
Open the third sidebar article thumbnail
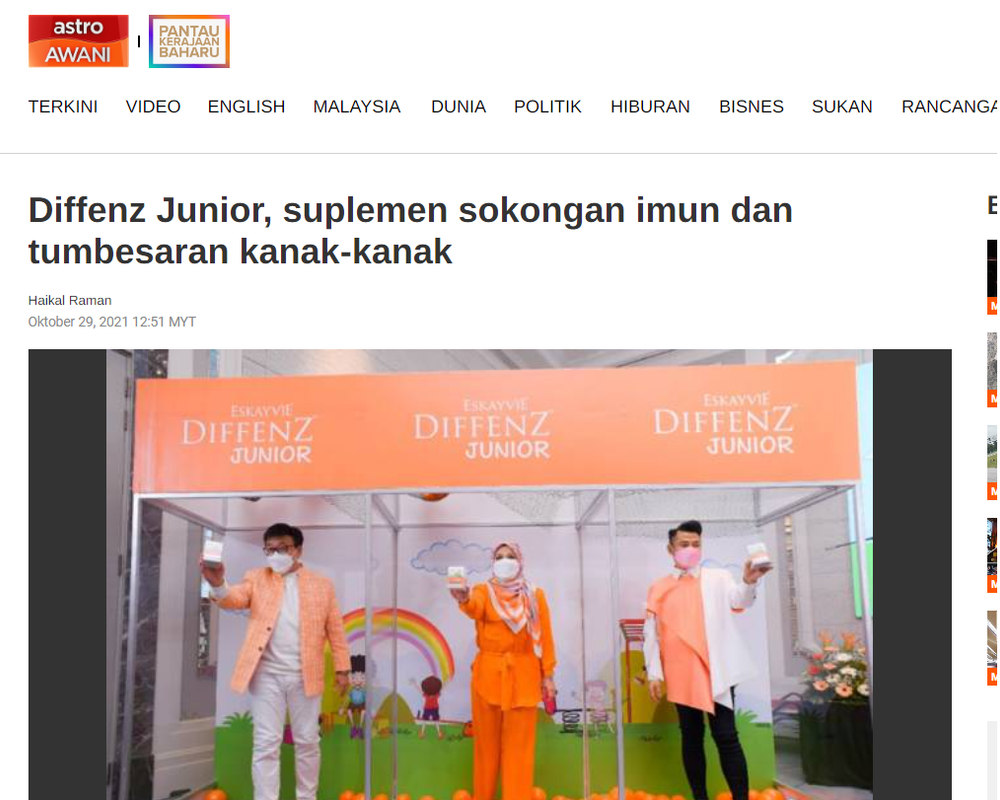[x=992, y=463]
